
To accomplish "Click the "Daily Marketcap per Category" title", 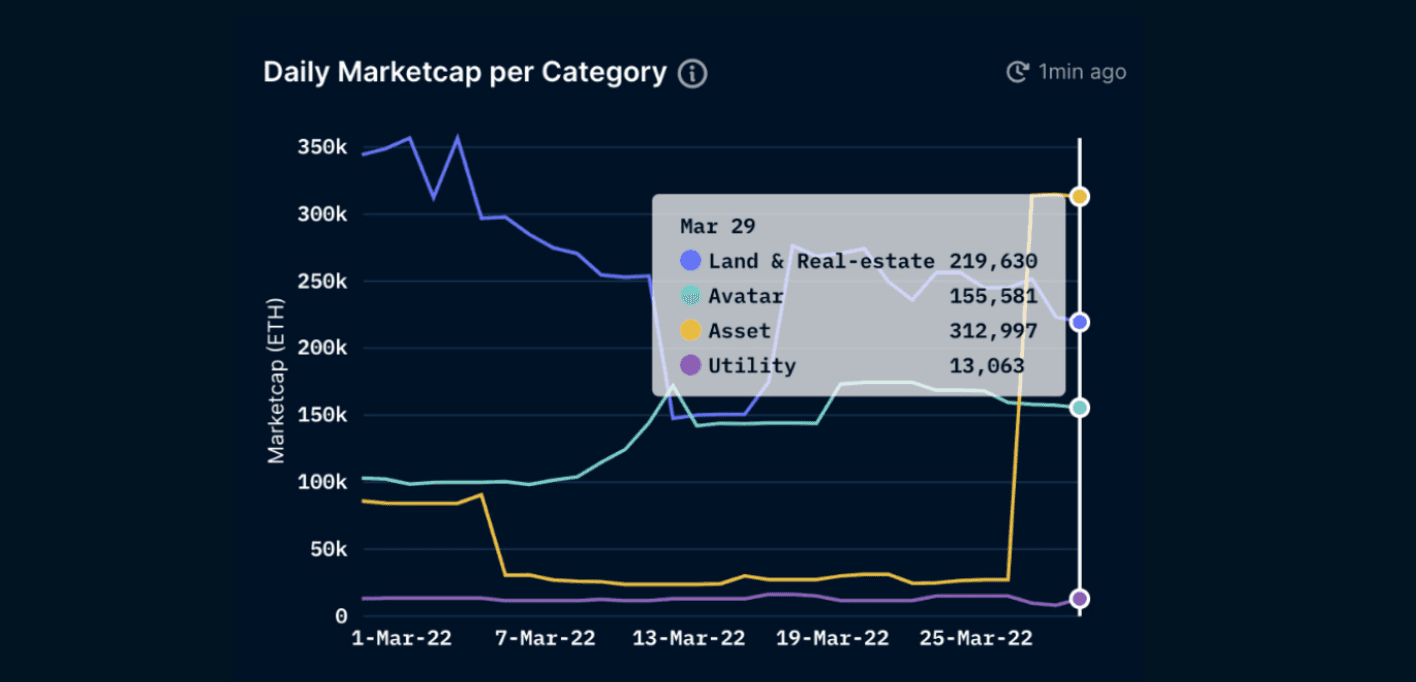I will (x=464, y=73).
